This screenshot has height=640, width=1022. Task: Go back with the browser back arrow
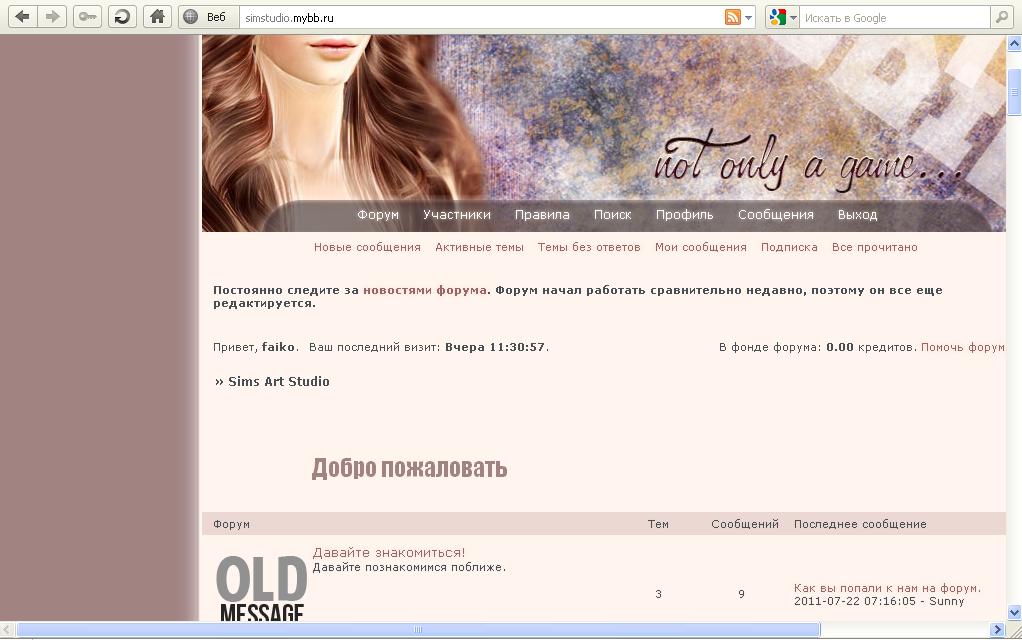coord(22,17)
